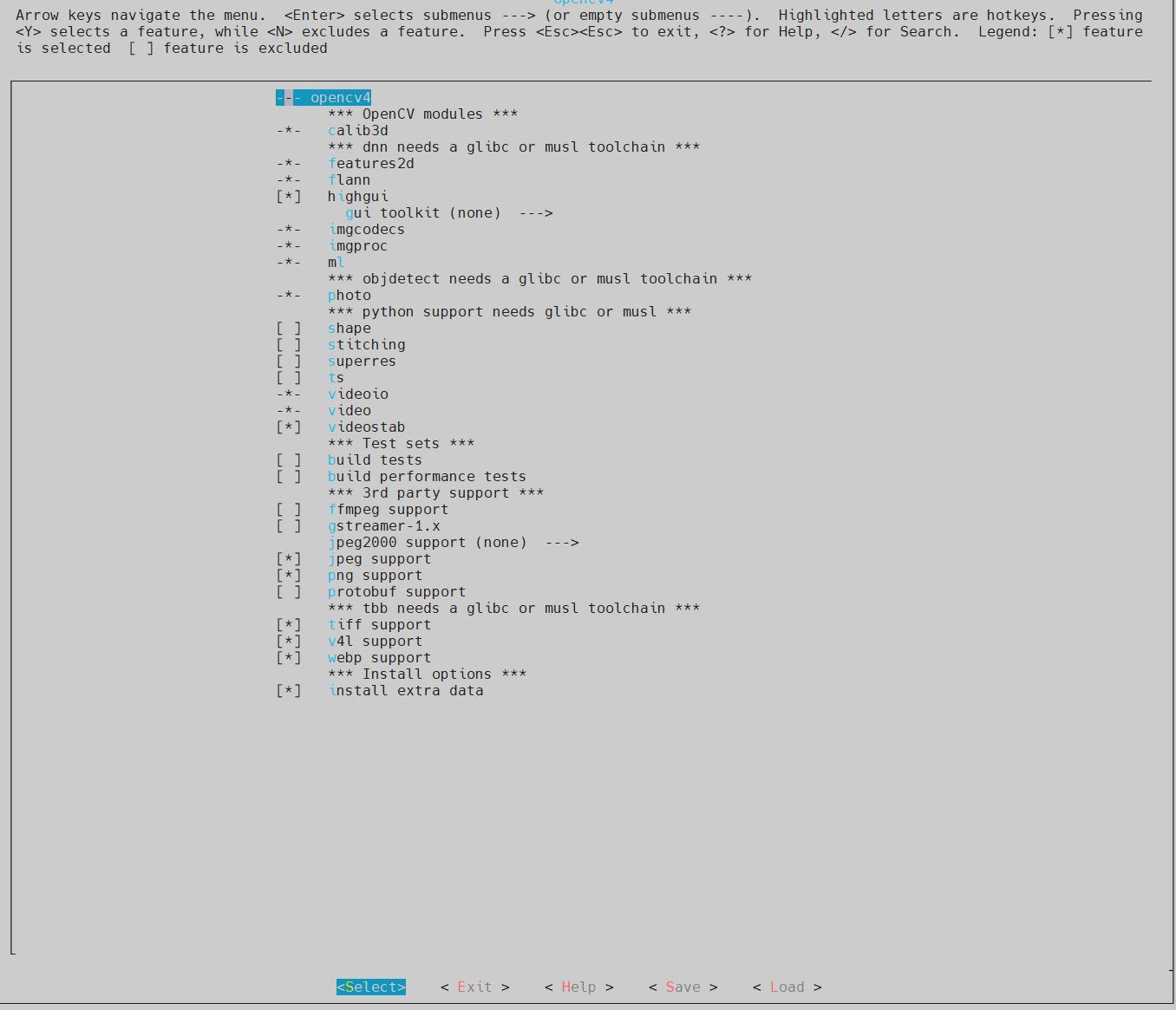Uncheck tiff support
Viewport: 1176px width, 1010px height.
point(289,625)
